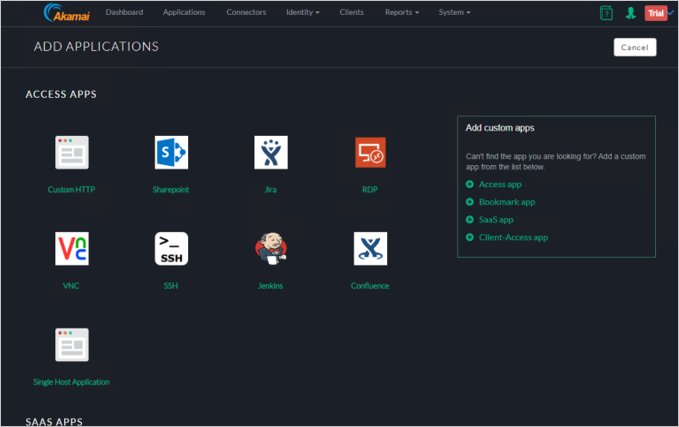
Task: Open the Connectors menu item
Action: pyautogui.click(x=246, y=13)
